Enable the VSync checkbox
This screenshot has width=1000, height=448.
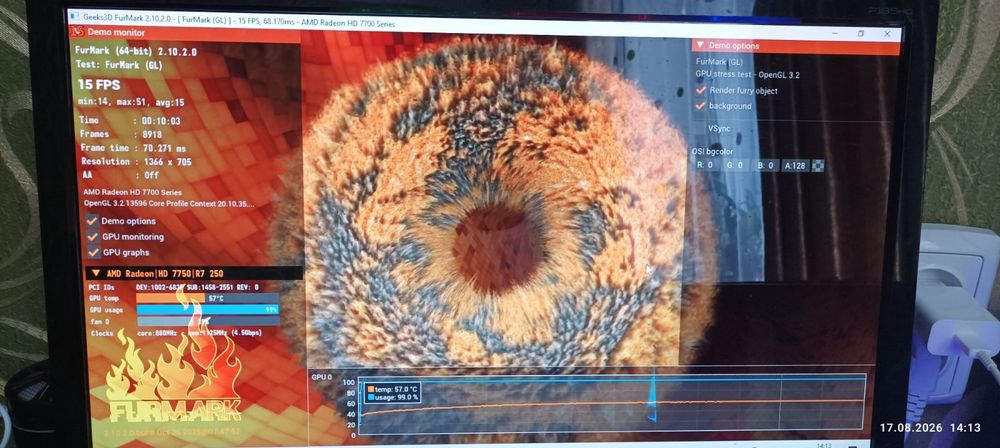tap(701, 128)
